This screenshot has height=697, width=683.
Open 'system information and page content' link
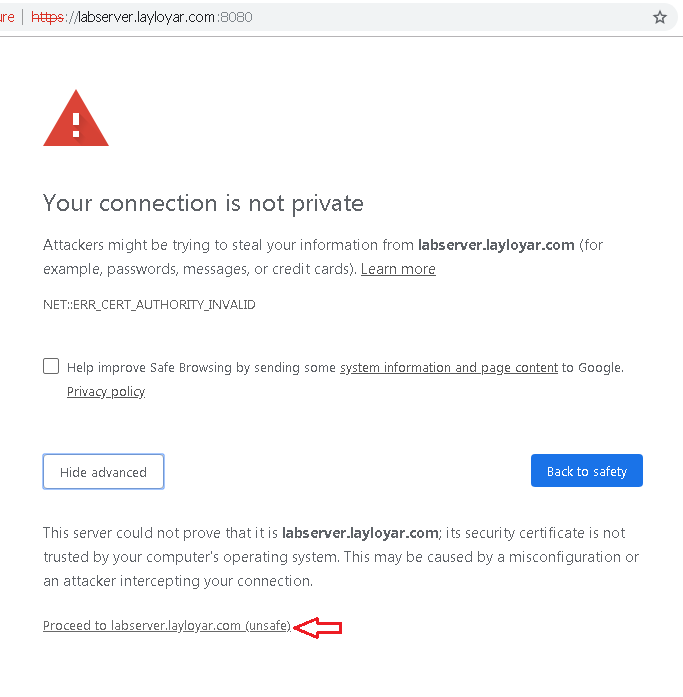point(449,368)
